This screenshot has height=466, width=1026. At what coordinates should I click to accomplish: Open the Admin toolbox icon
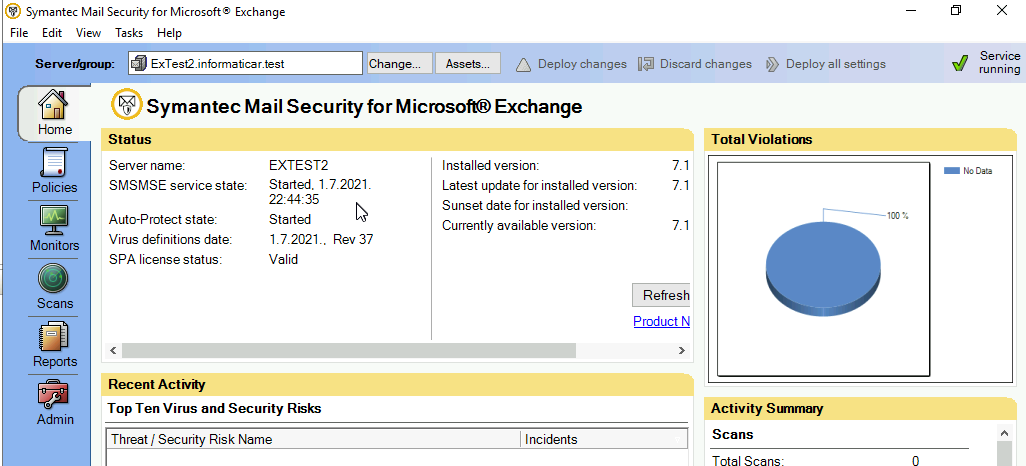(x=54, y=395)
